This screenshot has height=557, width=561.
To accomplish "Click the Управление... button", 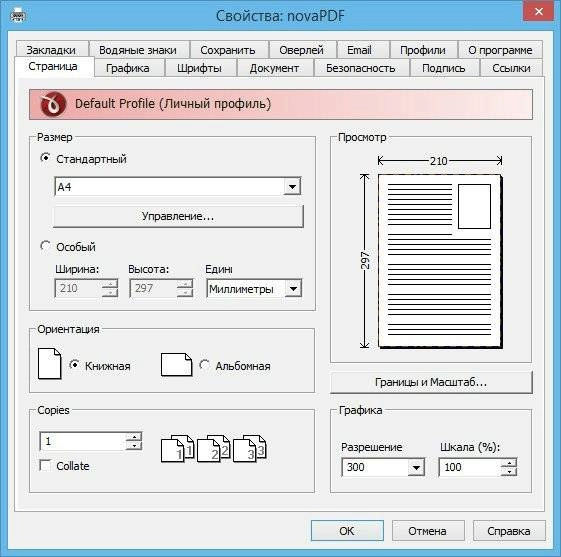I will (x=178, y=216).
